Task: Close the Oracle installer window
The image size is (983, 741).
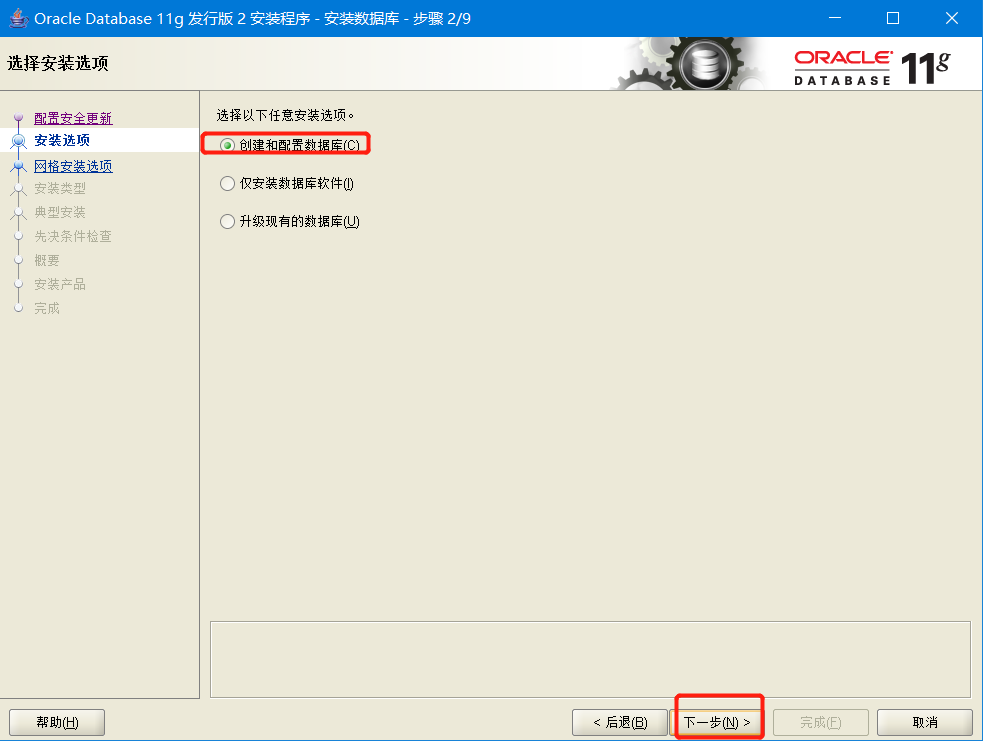Action: (x=952, y=18)
